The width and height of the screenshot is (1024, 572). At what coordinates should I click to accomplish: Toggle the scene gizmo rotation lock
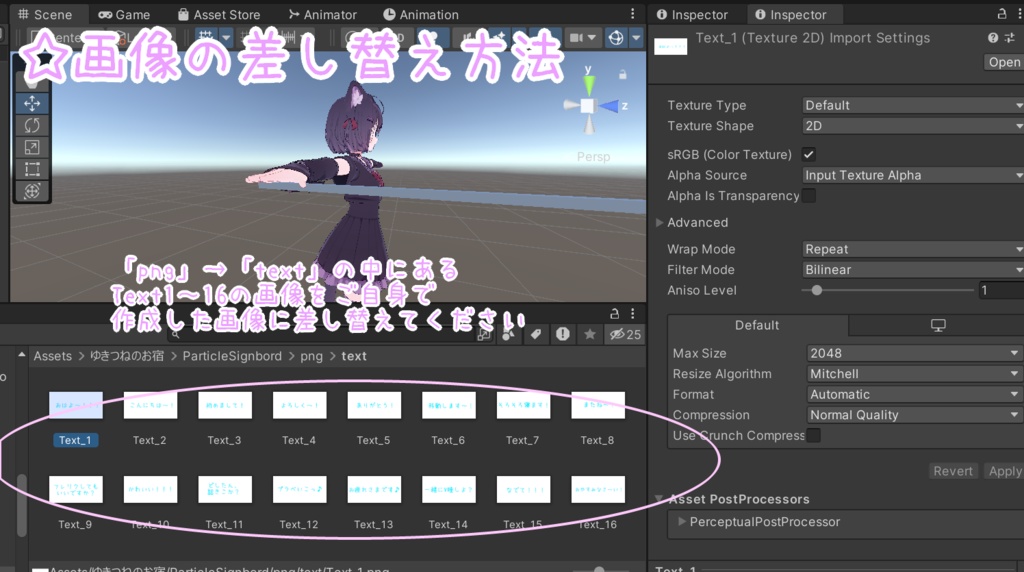623,75
